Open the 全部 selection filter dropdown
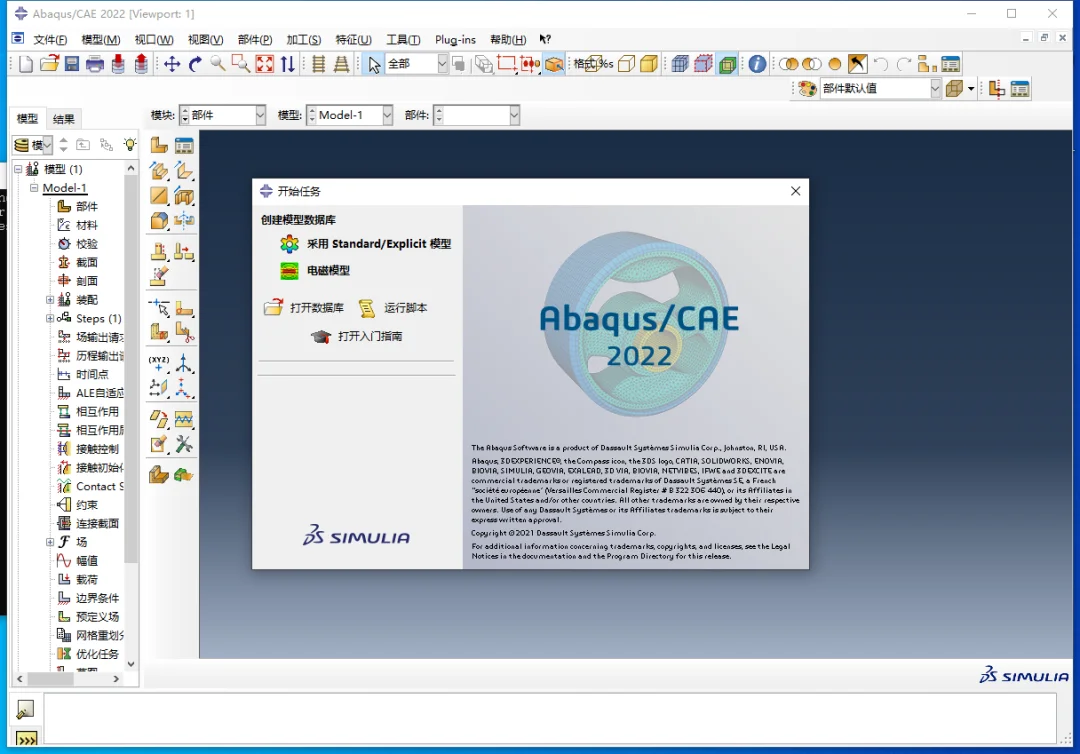 (x=416, y=64)
